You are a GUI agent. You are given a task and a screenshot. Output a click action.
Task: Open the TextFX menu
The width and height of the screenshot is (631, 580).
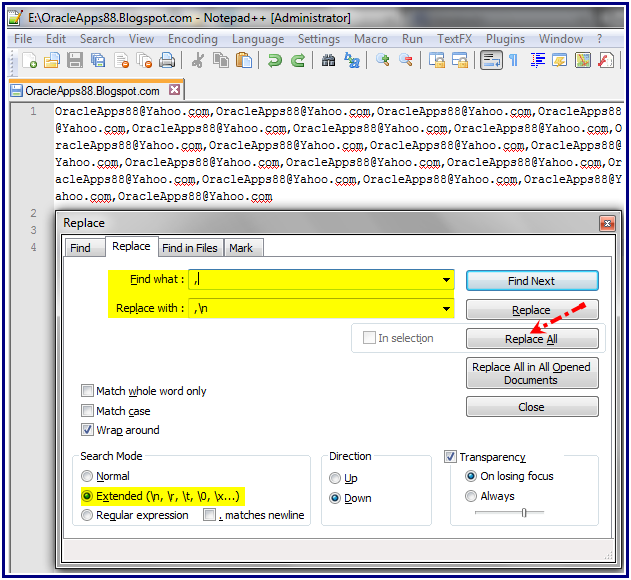click(x=455, y=39)
